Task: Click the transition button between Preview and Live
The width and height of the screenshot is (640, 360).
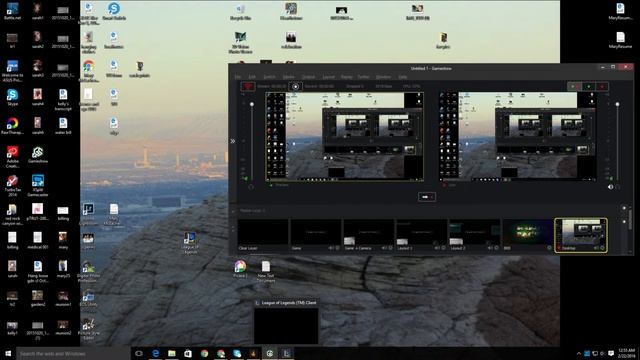Action: (x=427, y=197)
